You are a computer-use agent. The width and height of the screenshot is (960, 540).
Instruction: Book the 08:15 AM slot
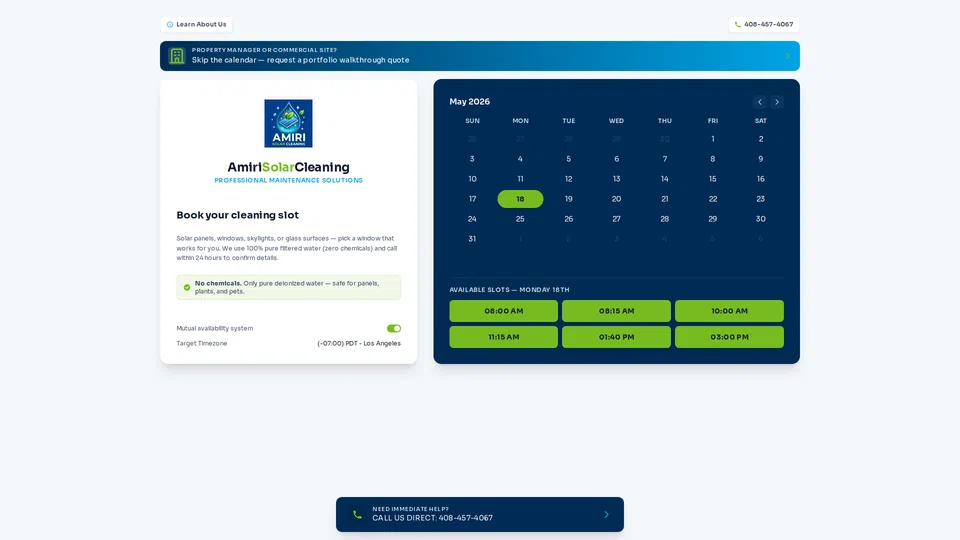coord(617,311)
